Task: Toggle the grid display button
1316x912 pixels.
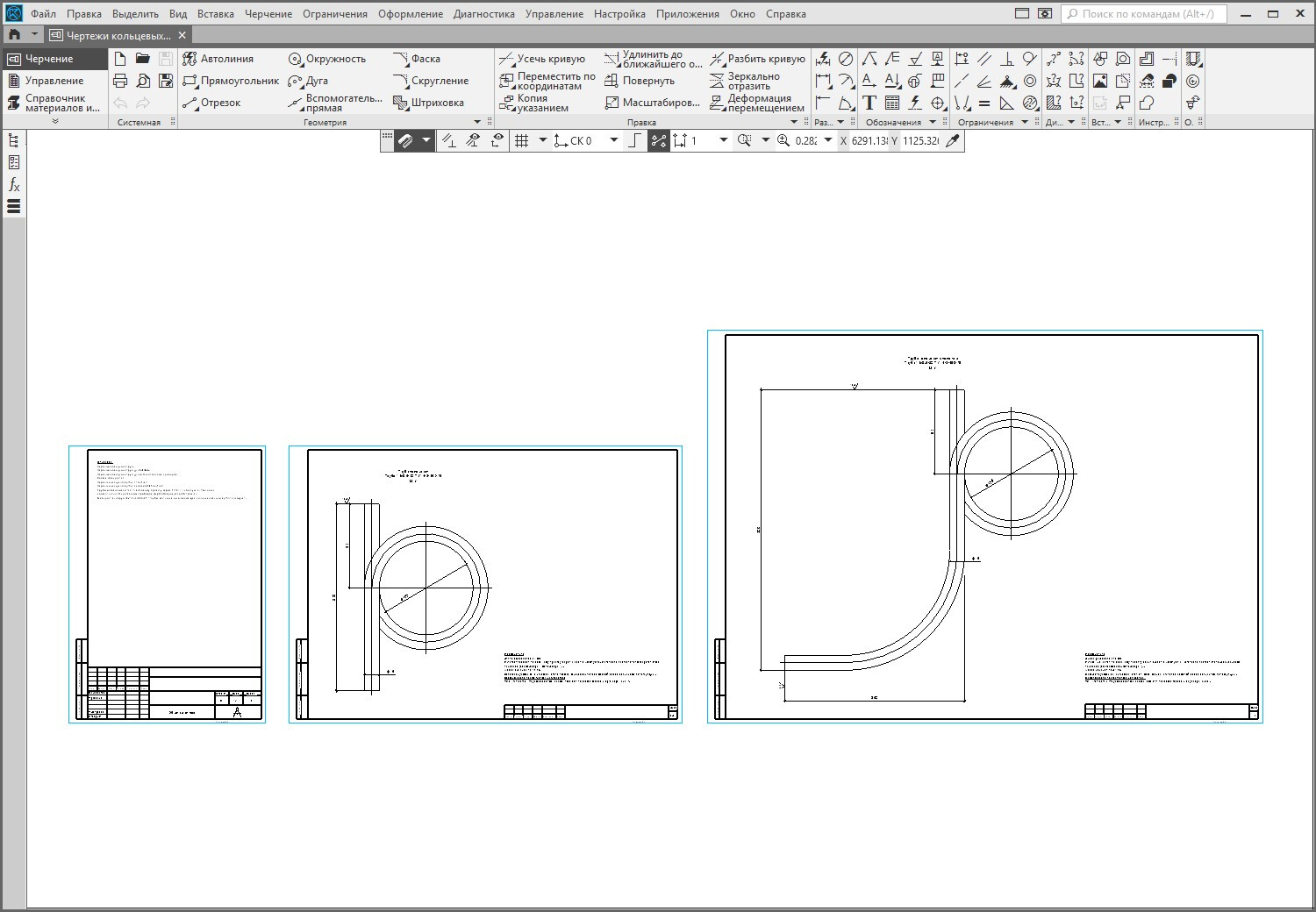Action: [x=521, y=140]
